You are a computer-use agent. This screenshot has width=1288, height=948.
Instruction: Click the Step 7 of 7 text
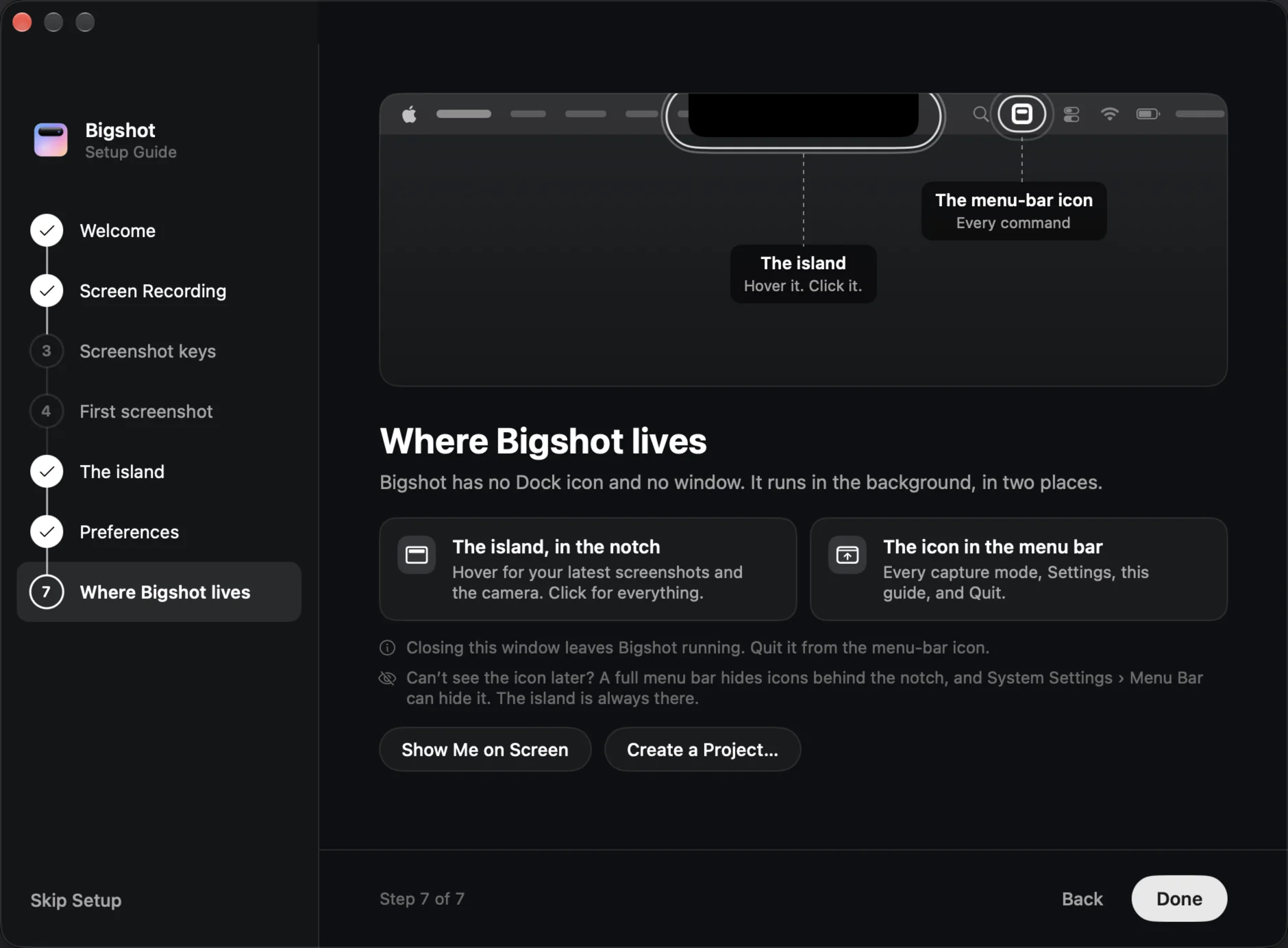click(x=422, y=899)
